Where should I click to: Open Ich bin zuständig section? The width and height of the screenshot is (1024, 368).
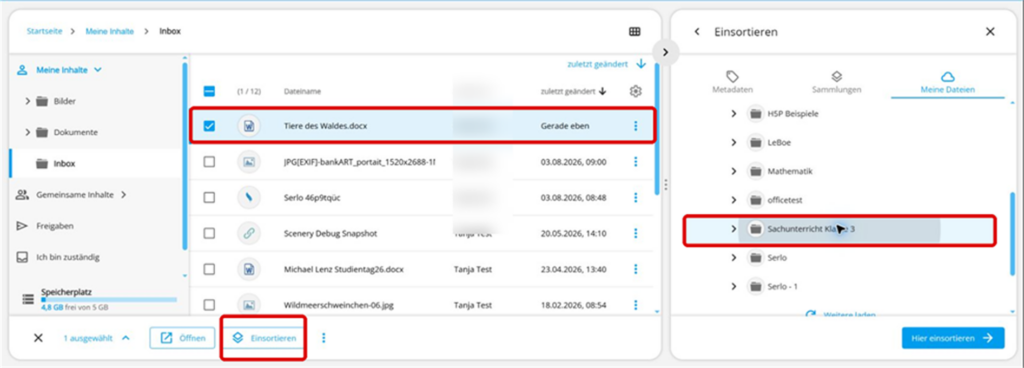click(59, 257)
